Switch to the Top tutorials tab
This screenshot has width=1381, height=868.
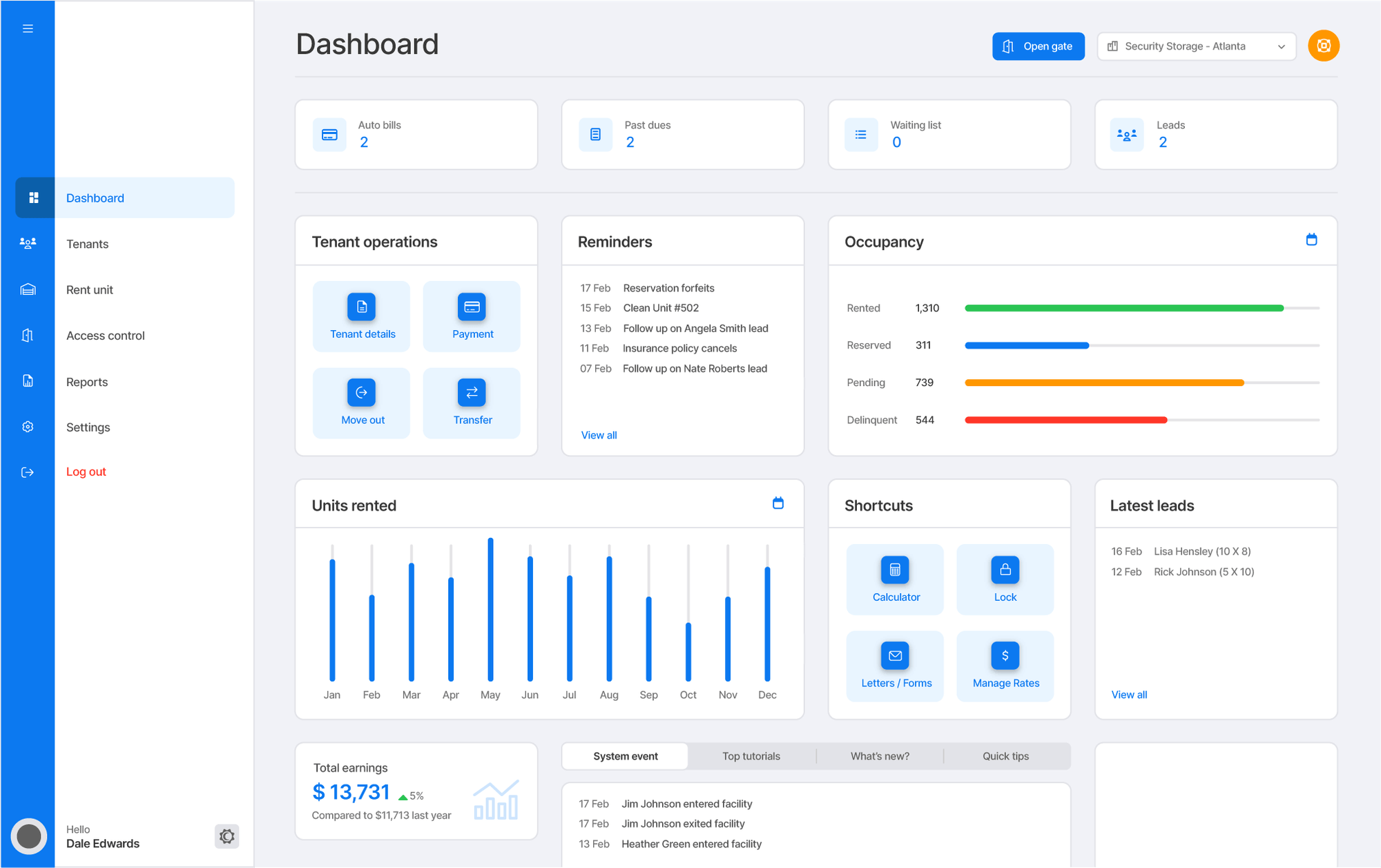751,755
